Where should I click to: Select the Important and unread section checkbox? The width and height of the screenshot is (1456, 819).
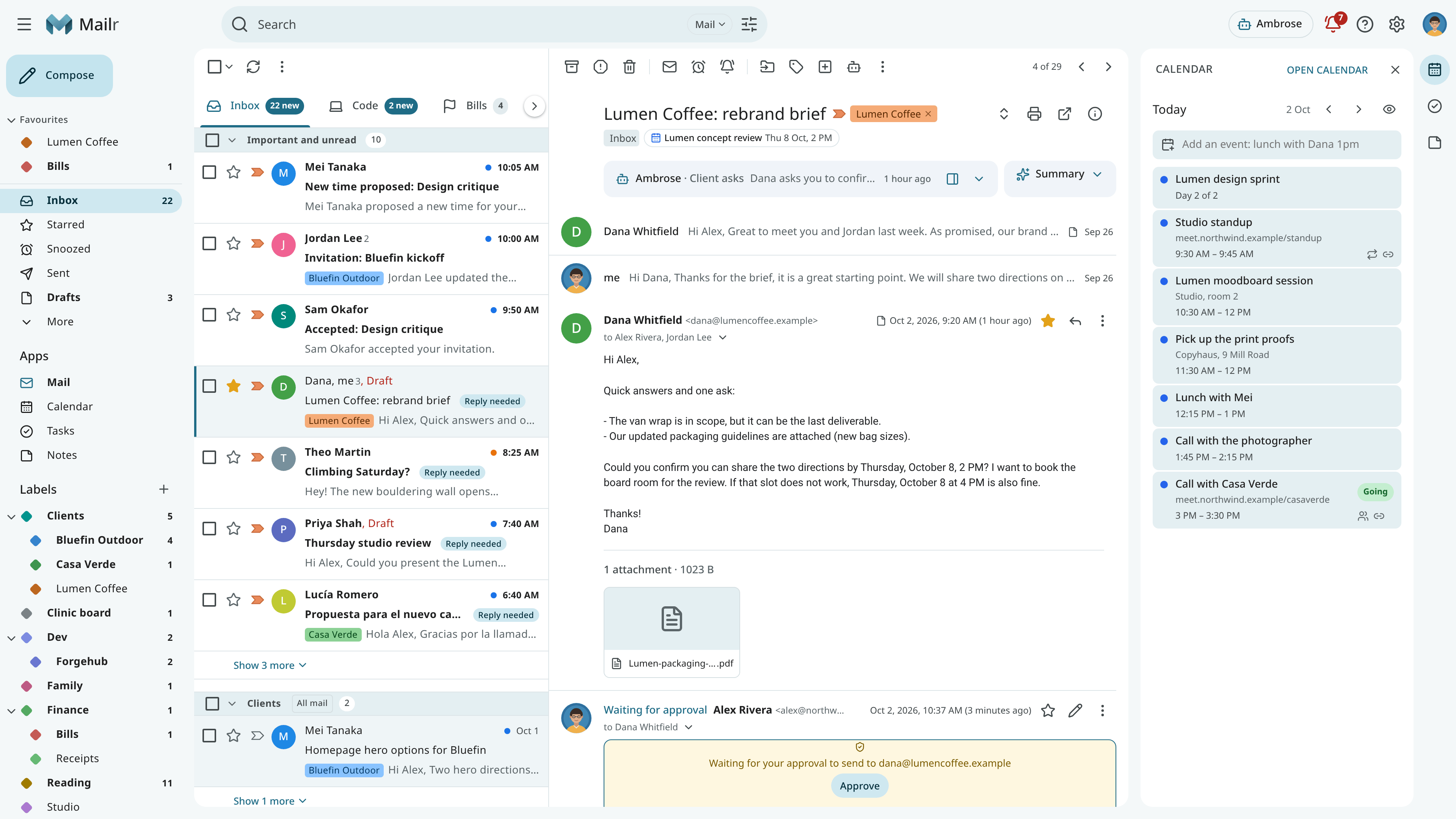tap(212, 140)
